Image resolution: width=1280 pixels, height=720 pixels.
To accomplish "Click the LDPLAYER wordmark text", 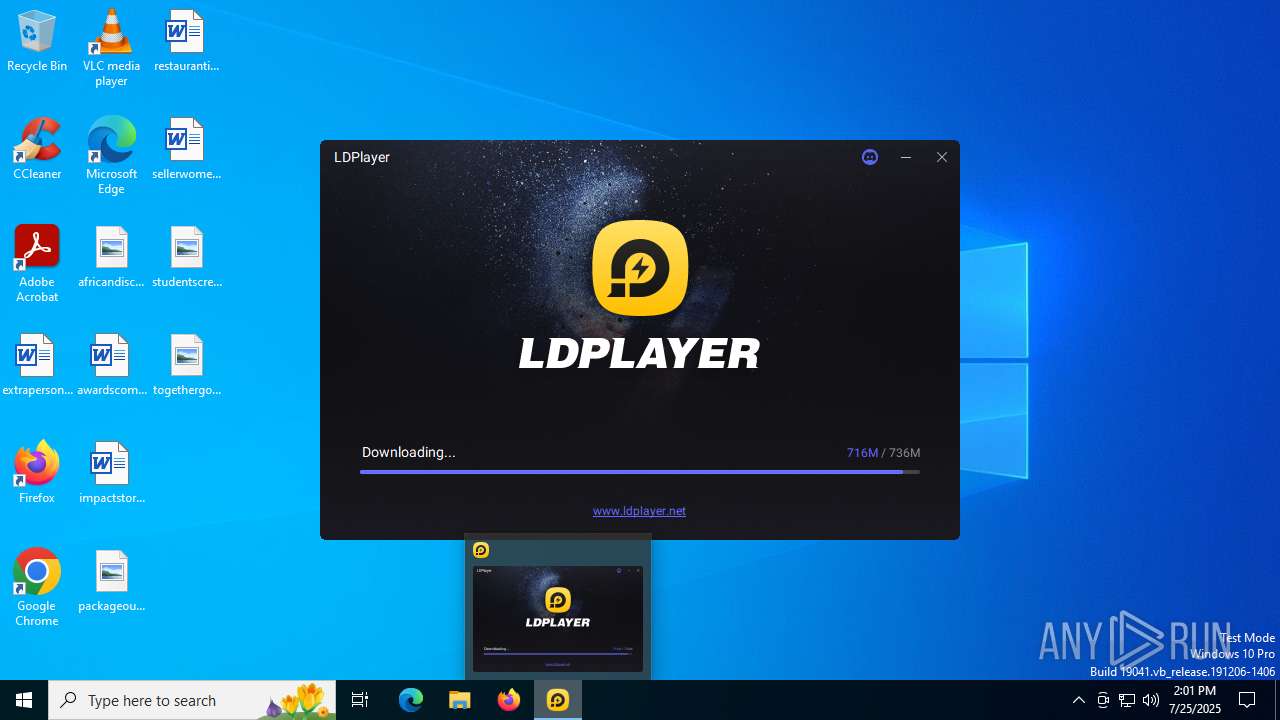I will point(639,353).
